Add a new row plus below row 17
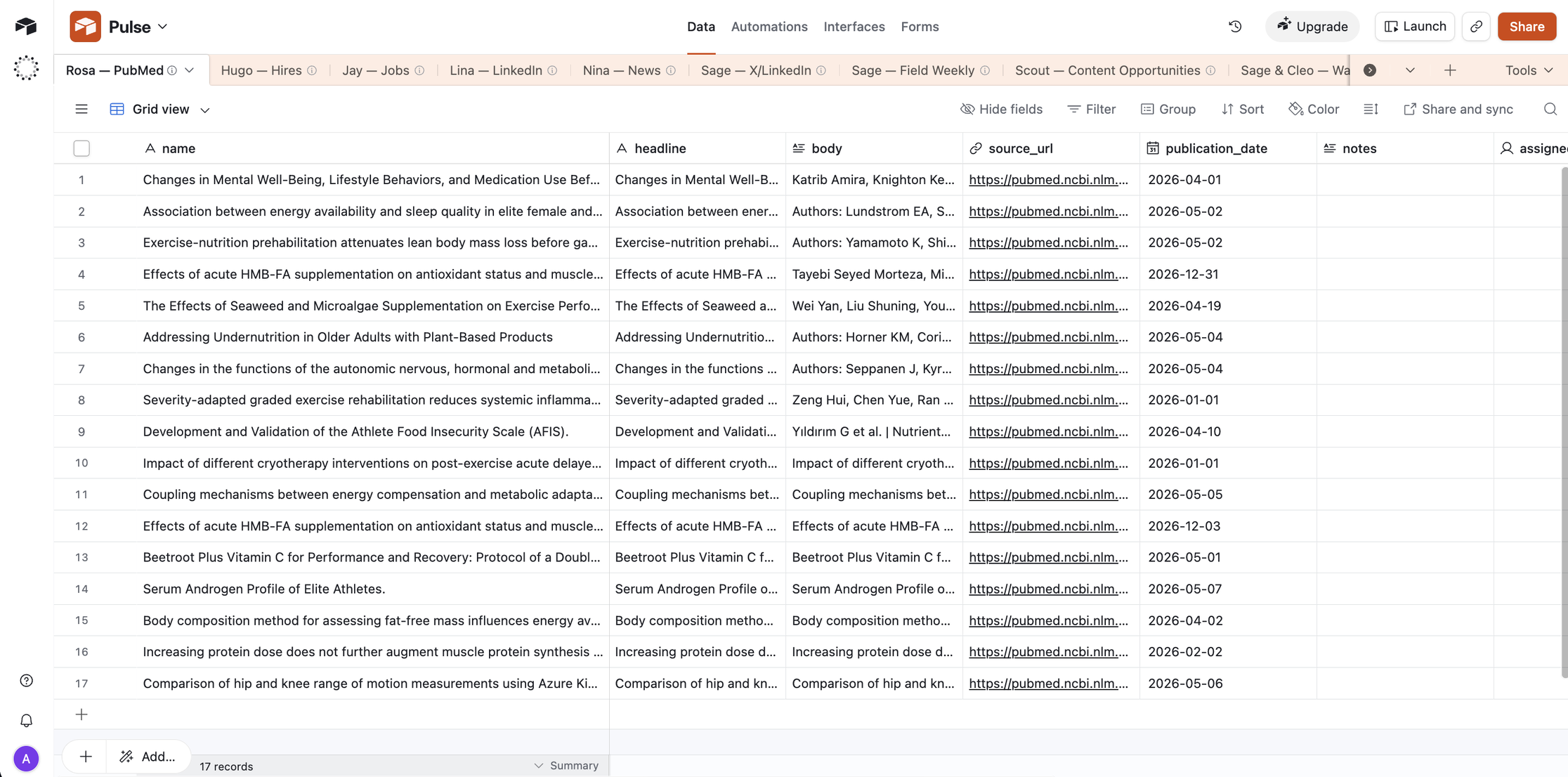The image size is (1568, 777). click(x=81, y=714)
